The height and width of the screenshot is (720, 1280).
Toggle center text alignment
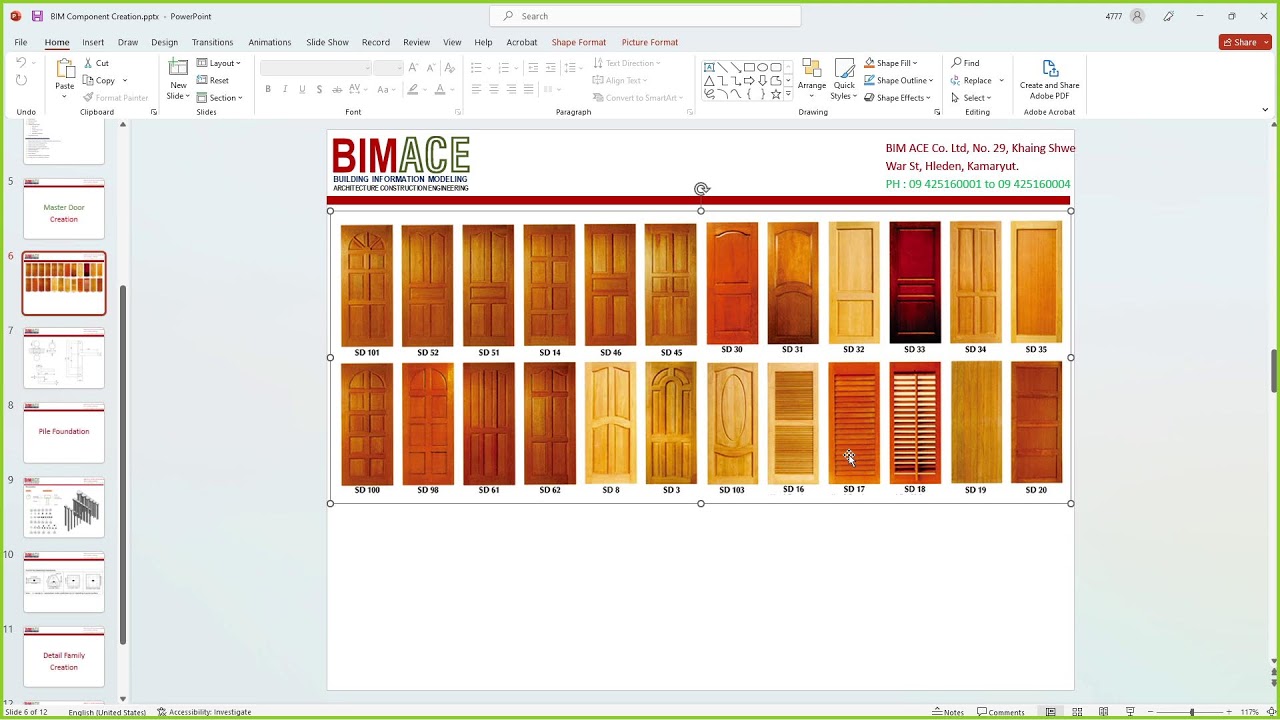(x=493, y=89)
